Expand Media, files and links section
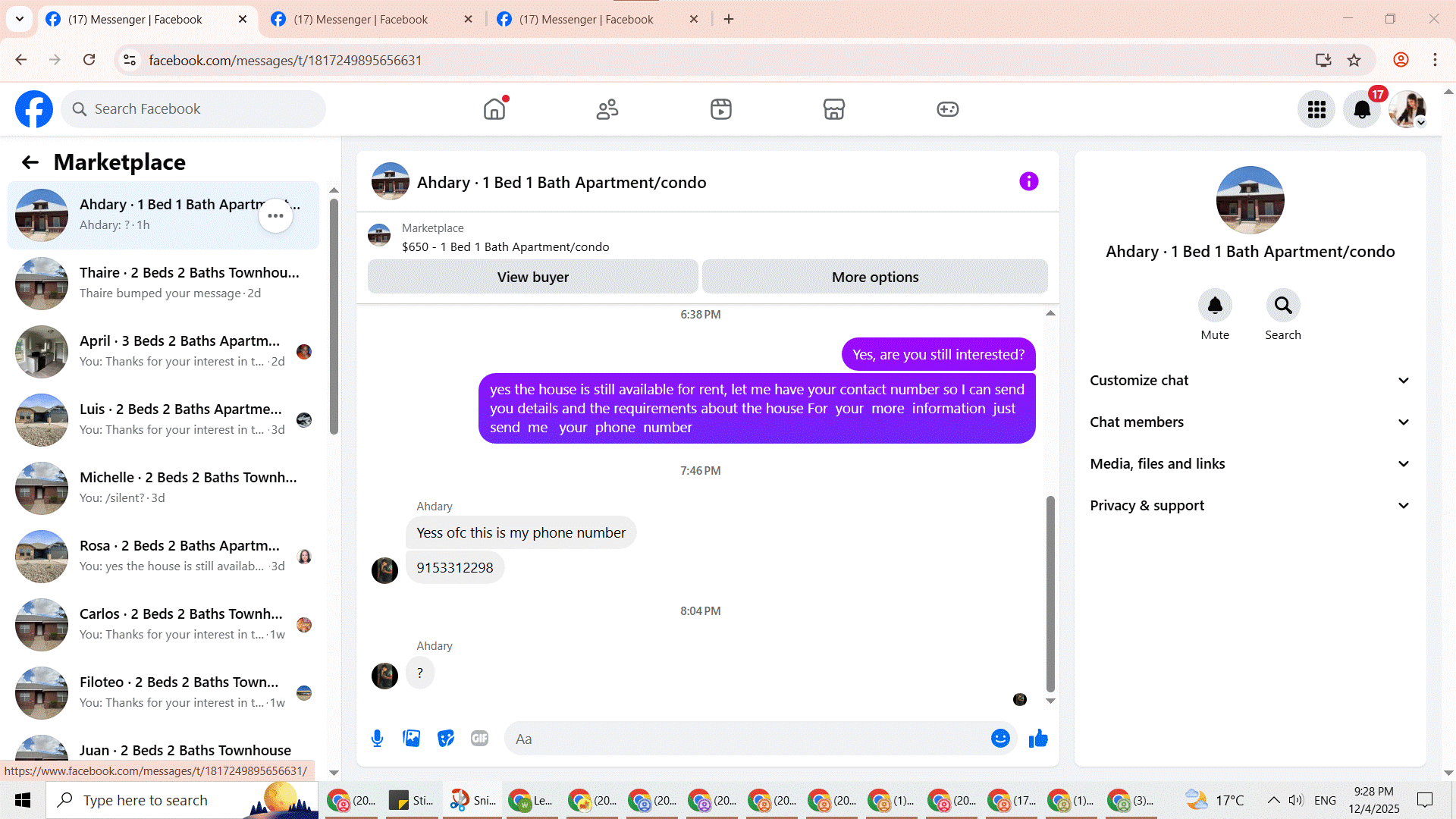 [x=1250, y=464]
